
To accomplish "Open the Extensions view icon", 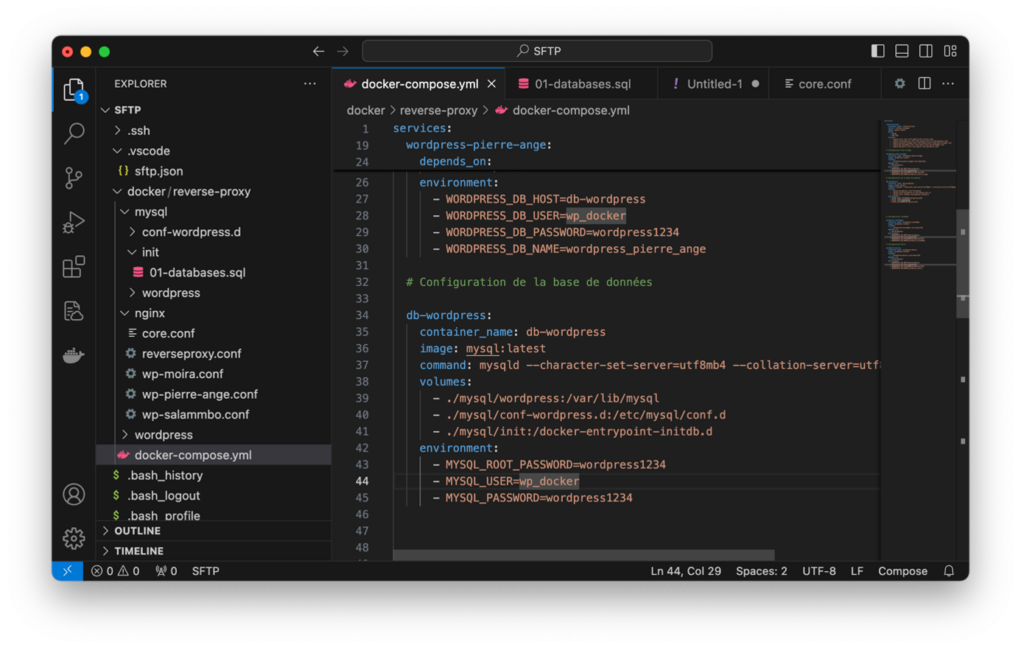I will pyautogui.click(x=74, y=266).
